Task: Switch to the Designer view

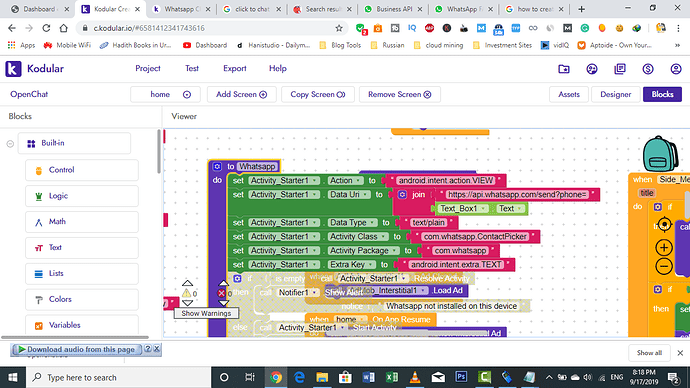Action: (x=615, y=95)
